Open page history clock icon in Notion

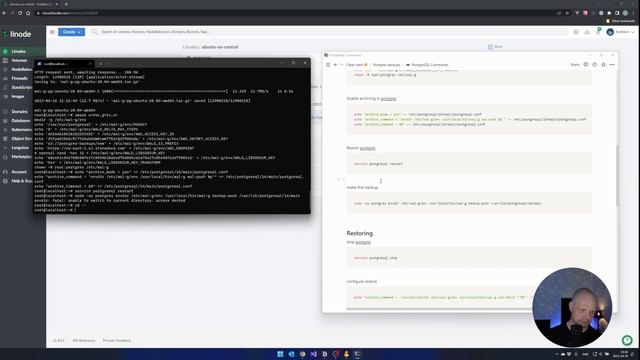pos(595,64)
